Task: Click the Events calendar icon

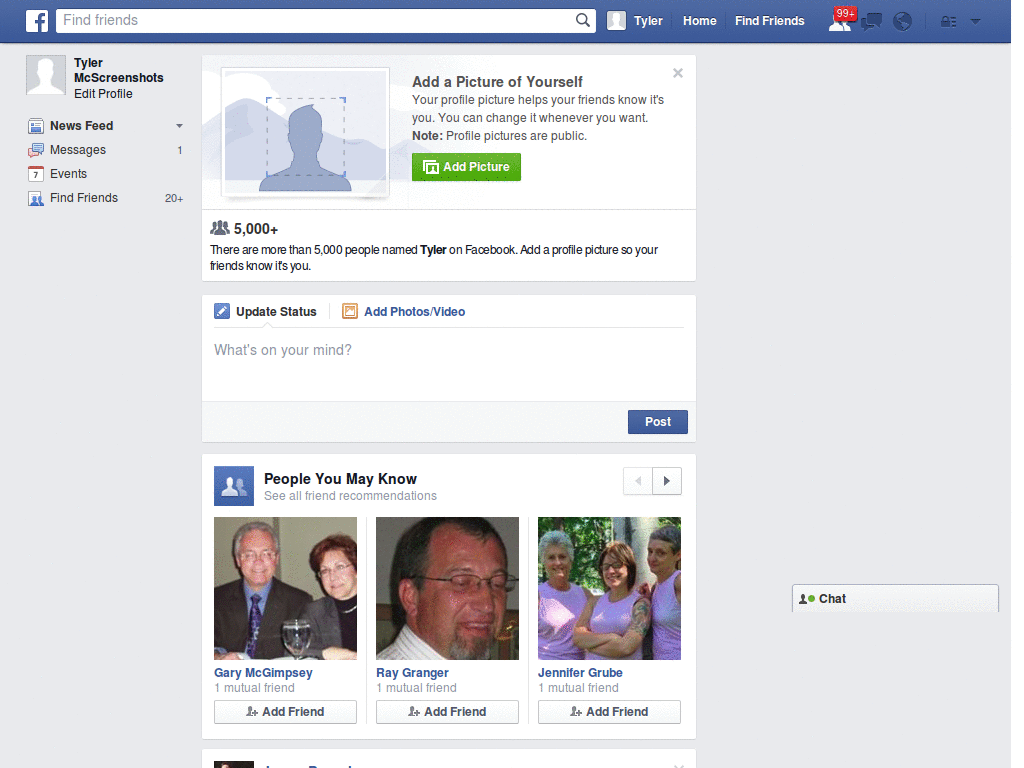Action: [36, 174]
